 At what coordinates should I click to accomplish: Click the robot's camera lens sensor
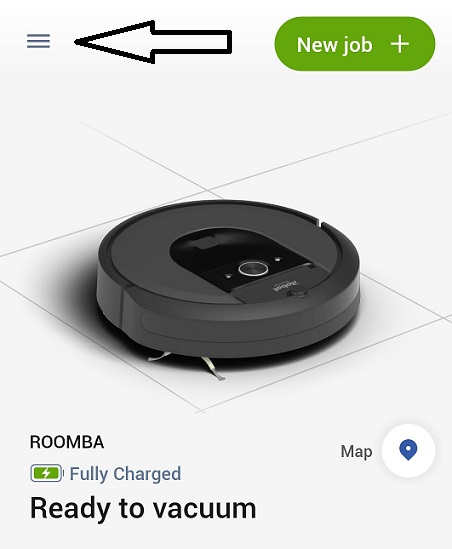[x=298, y=292]
